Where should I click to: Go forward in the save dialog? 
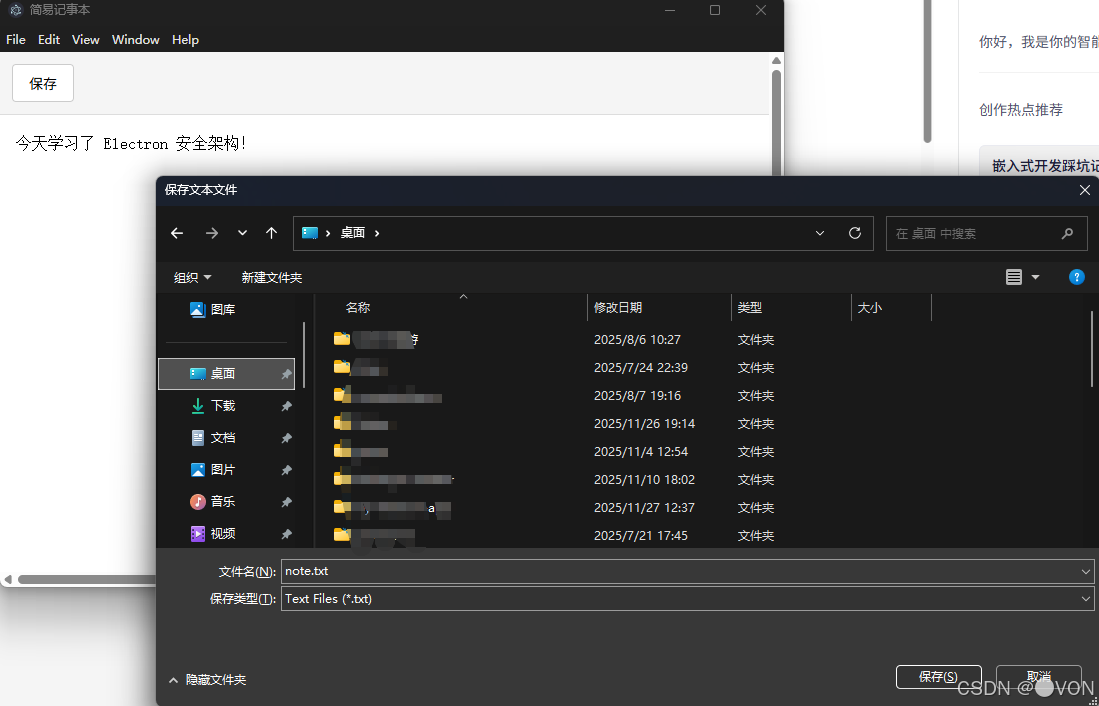[x=212, y=233]
